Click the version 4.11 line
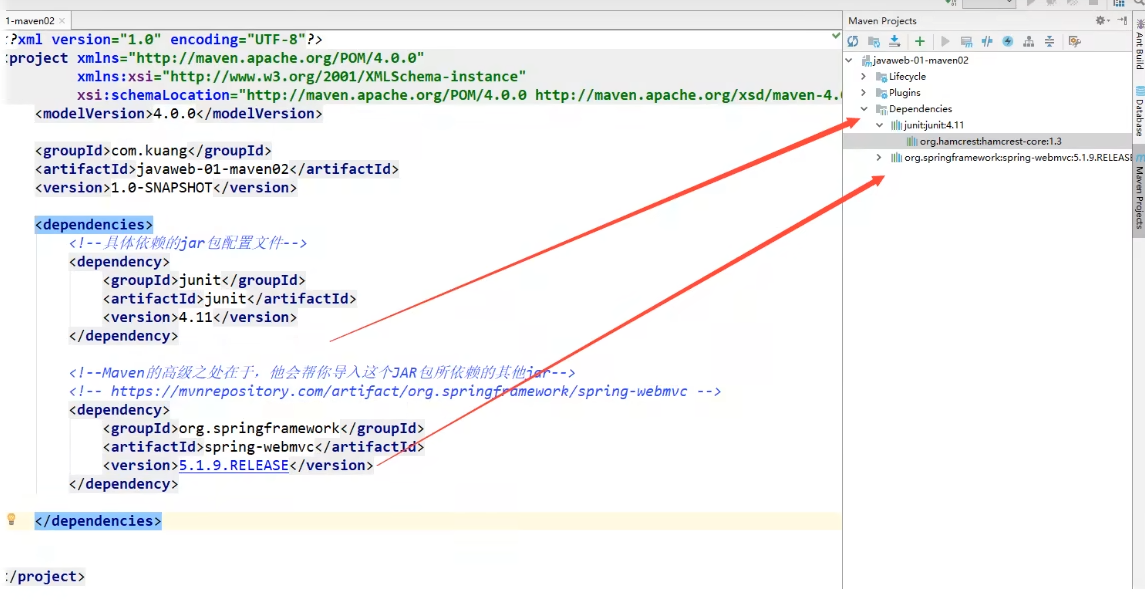This screenshot has width=1145, height=605. pos(200,317)
